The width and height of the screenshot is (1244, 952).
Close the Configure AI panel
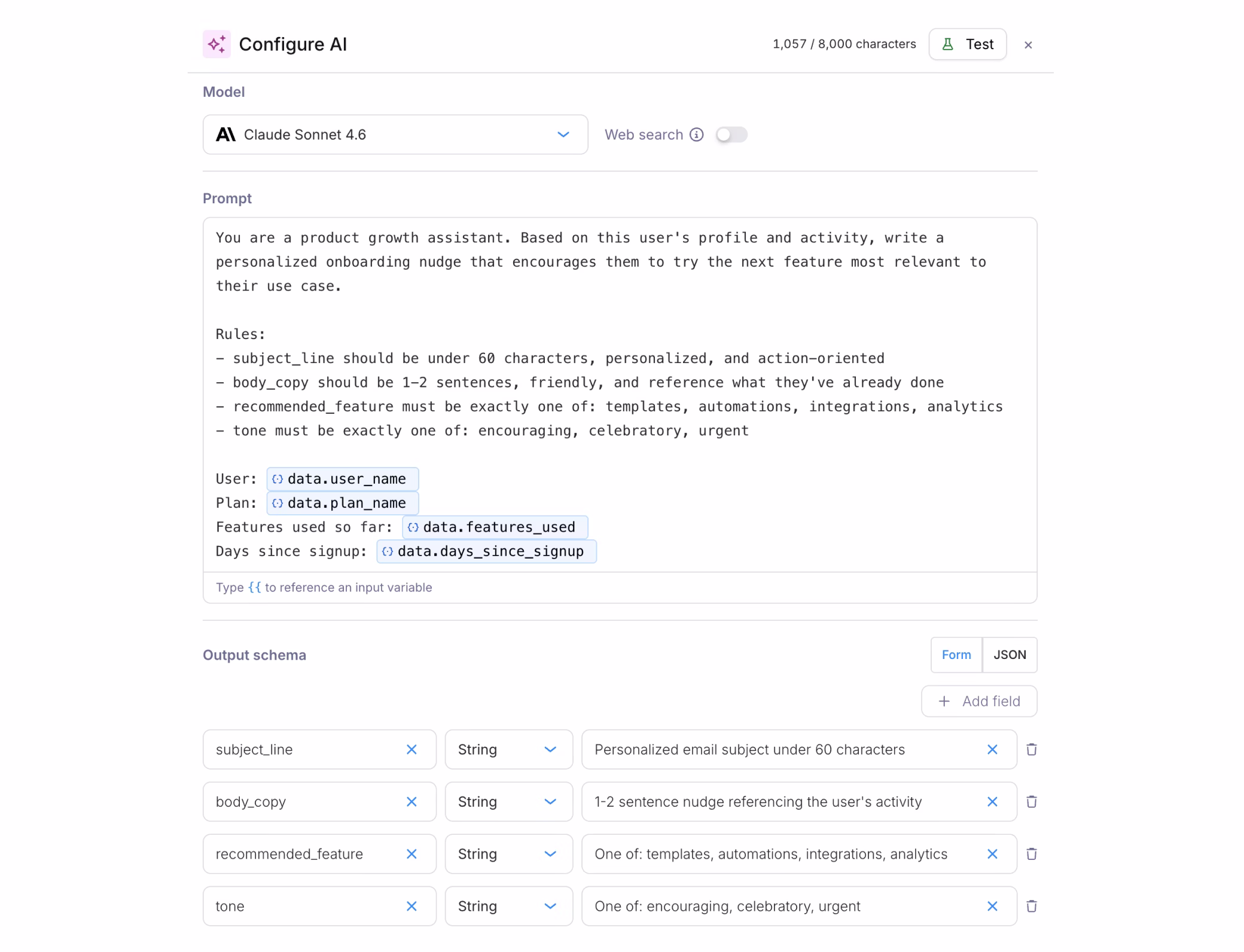(x=1028, y=45)
